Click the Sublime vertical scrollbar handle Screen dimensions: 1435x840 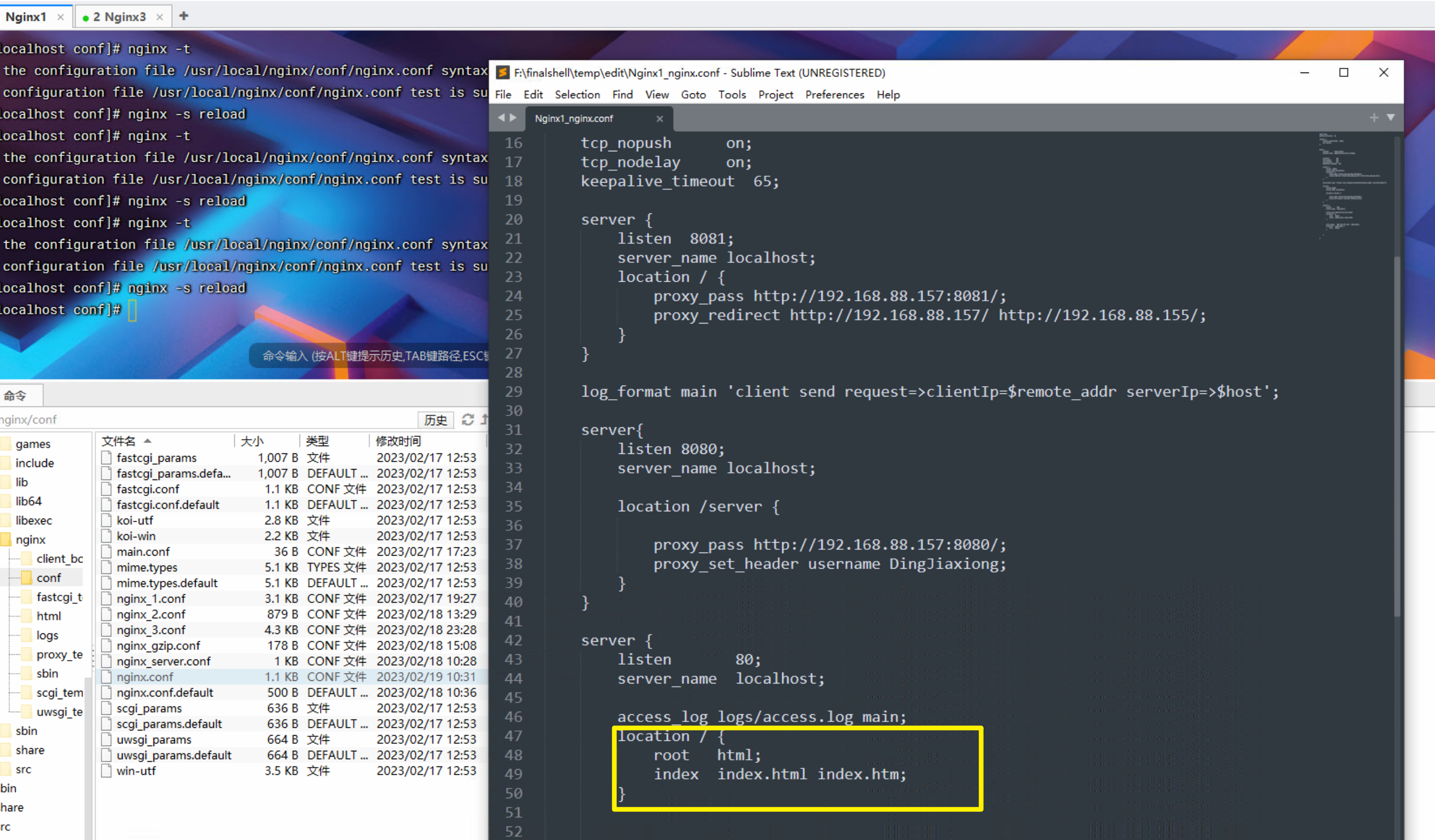click(1396, 436)
